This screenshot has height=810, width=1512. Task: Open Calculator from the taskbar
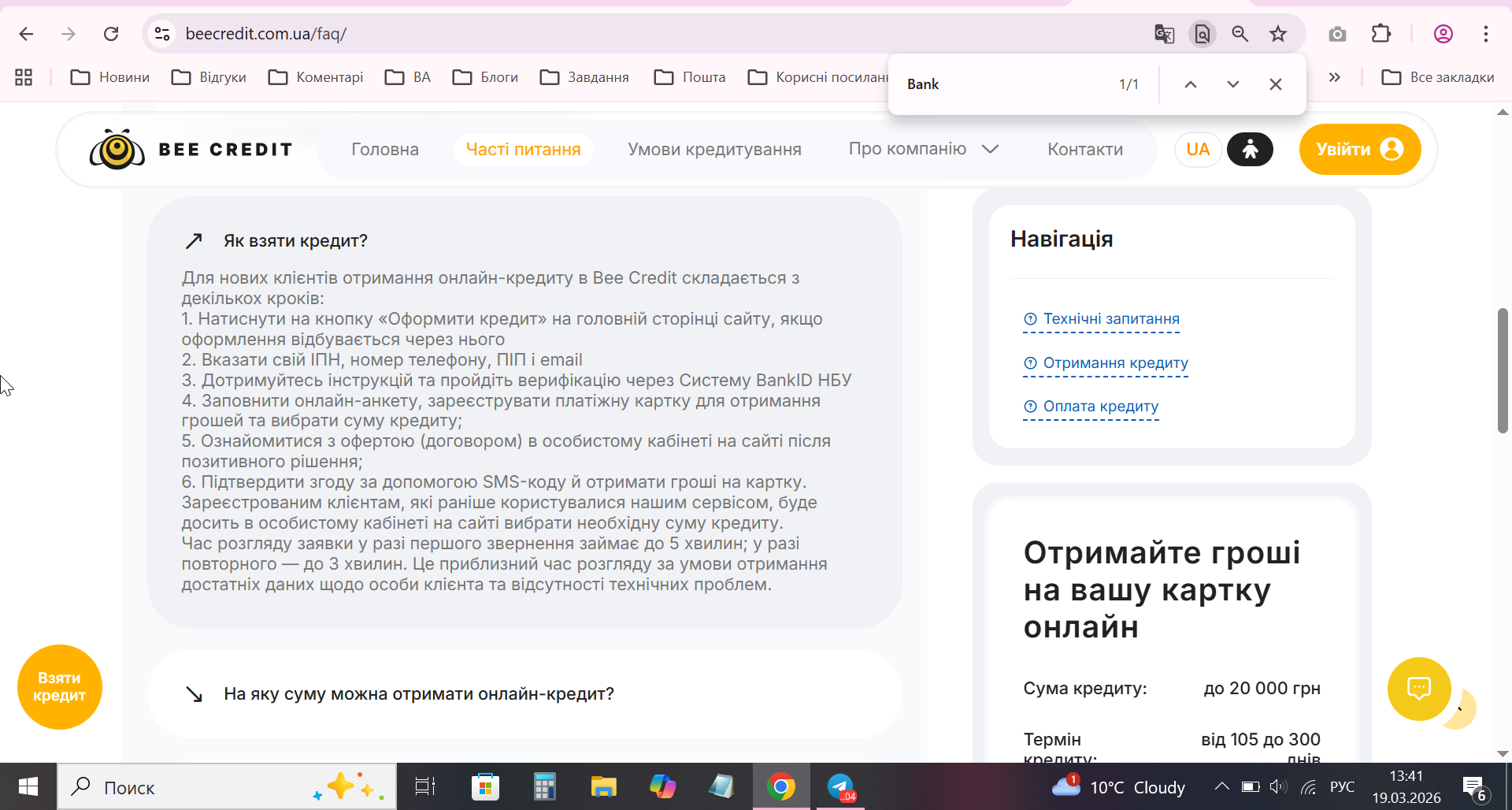coord(544,786)
